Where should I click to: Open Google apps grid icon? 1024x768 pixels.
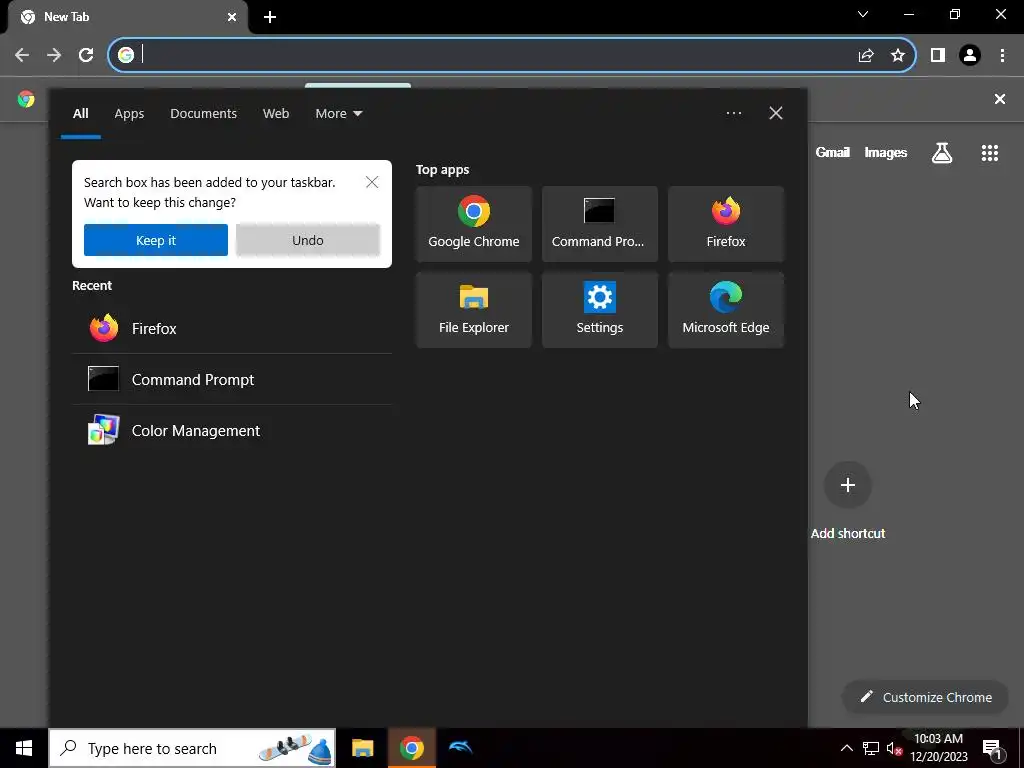click(x=990, y=153)
